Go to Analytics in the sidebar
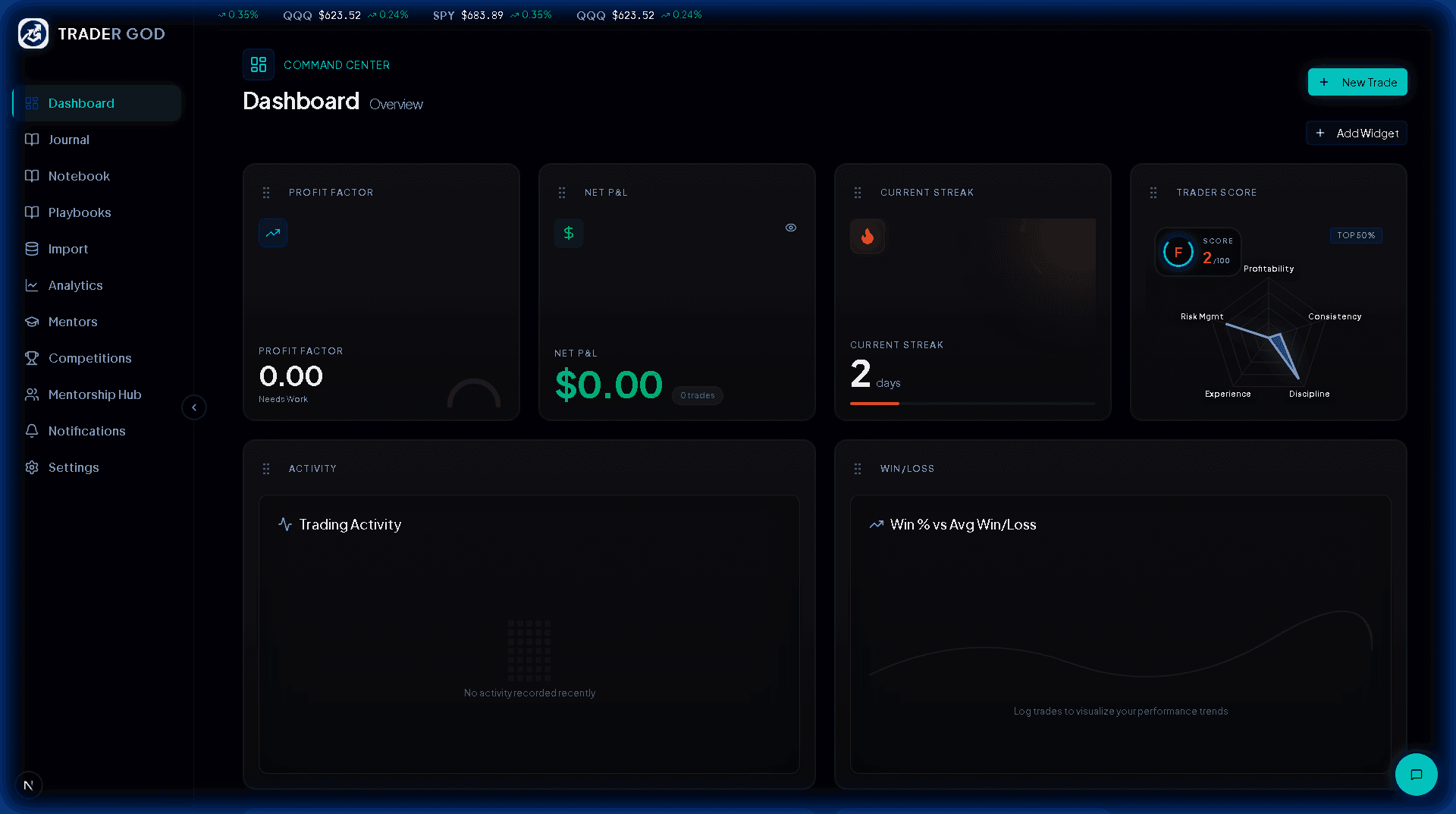The image size is (1456, 814). click(75, 285)
